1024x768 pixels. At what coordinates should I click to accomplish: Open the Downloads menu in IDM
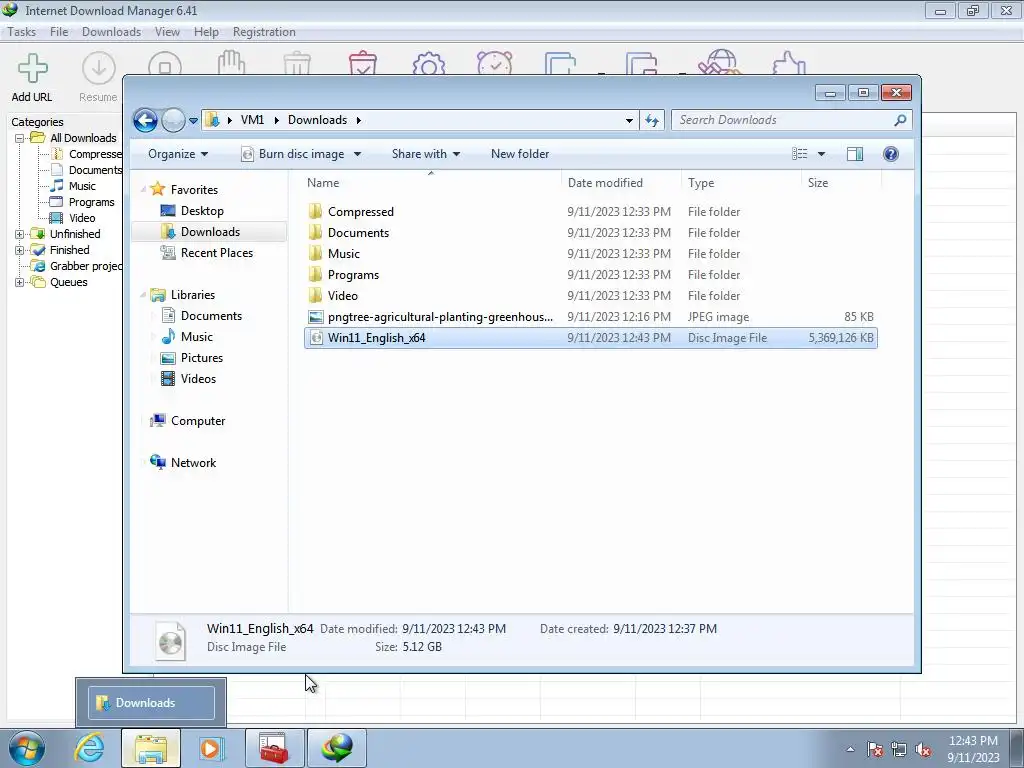[111, 32]
